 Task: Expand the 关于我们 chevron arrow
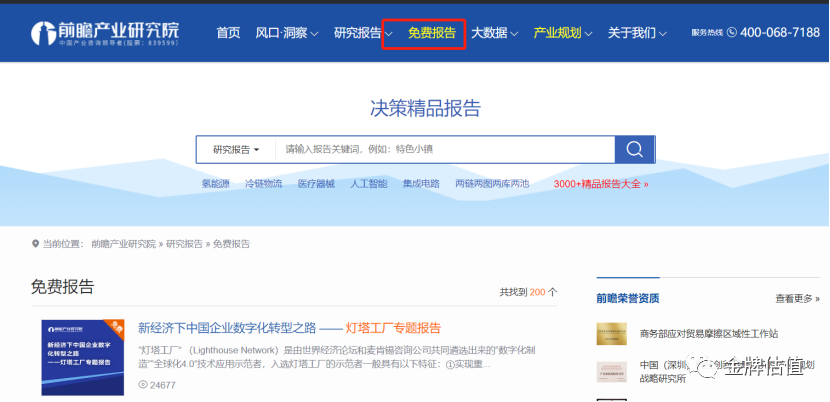coord(663,34)
